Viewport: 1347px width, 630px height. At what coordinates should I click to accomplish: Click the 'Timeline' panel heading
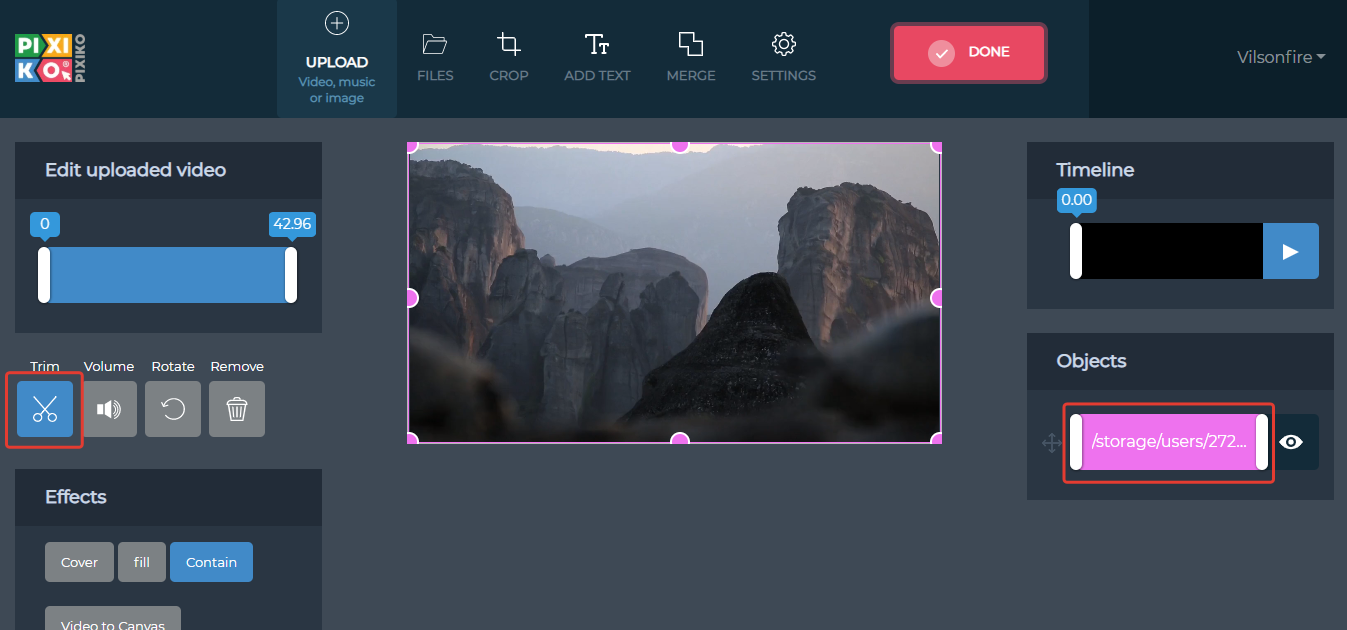pyautogui.click(x=1095, y=170)
